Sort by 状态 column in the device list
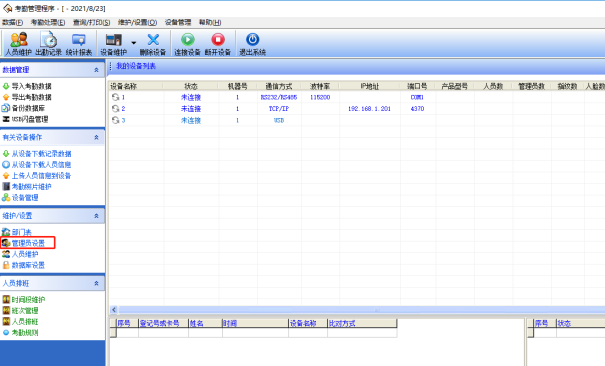The image size is (605, 366). click(x=191, y=86)
